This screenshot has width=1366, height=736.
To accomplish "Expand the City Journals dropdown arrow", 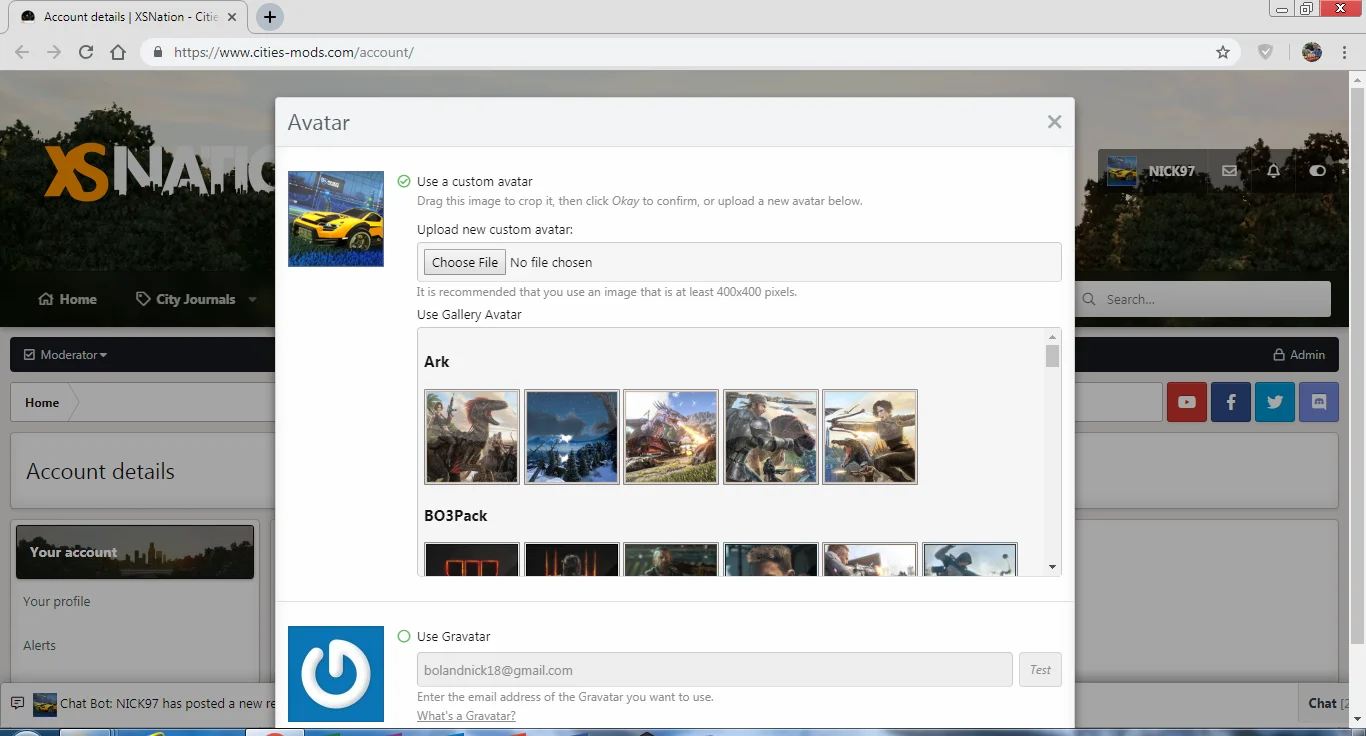I will tap(253, 299).
